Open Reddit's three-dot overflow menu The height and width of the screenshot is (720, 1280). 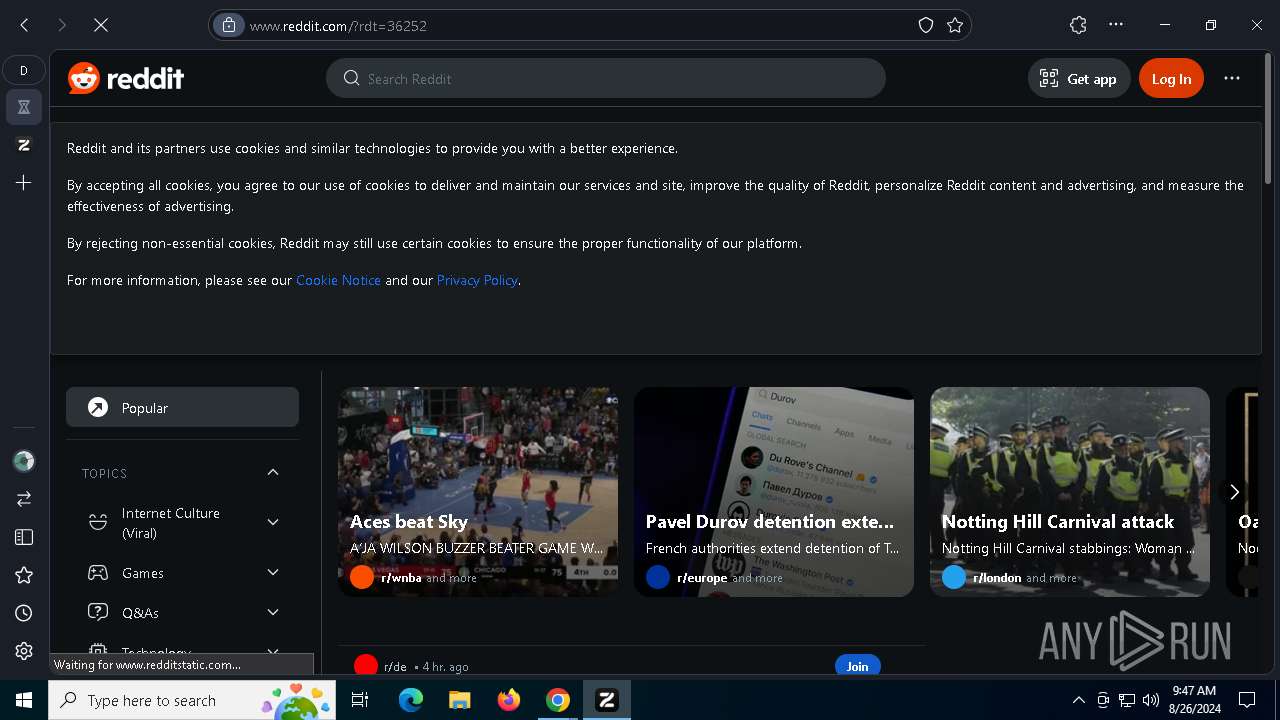pos(1232,78)
